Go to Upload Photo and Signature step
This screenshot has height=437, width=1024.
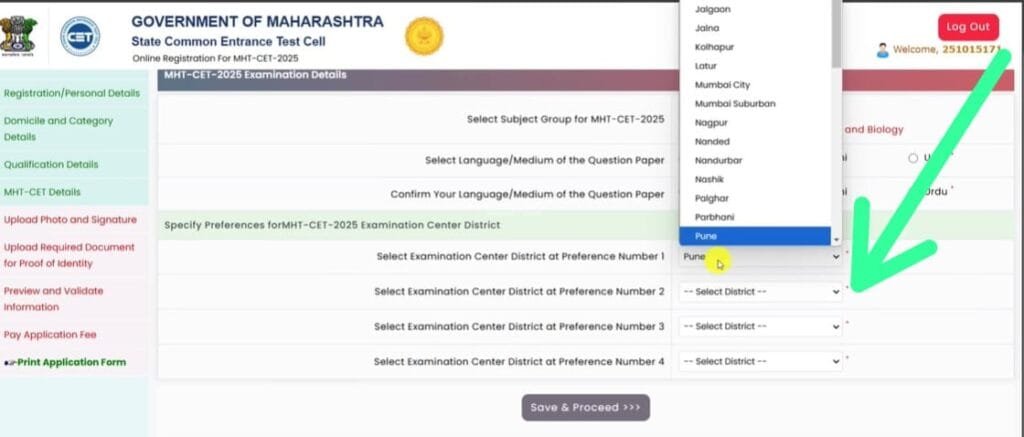pyautogui.click(x=70, y=219)
